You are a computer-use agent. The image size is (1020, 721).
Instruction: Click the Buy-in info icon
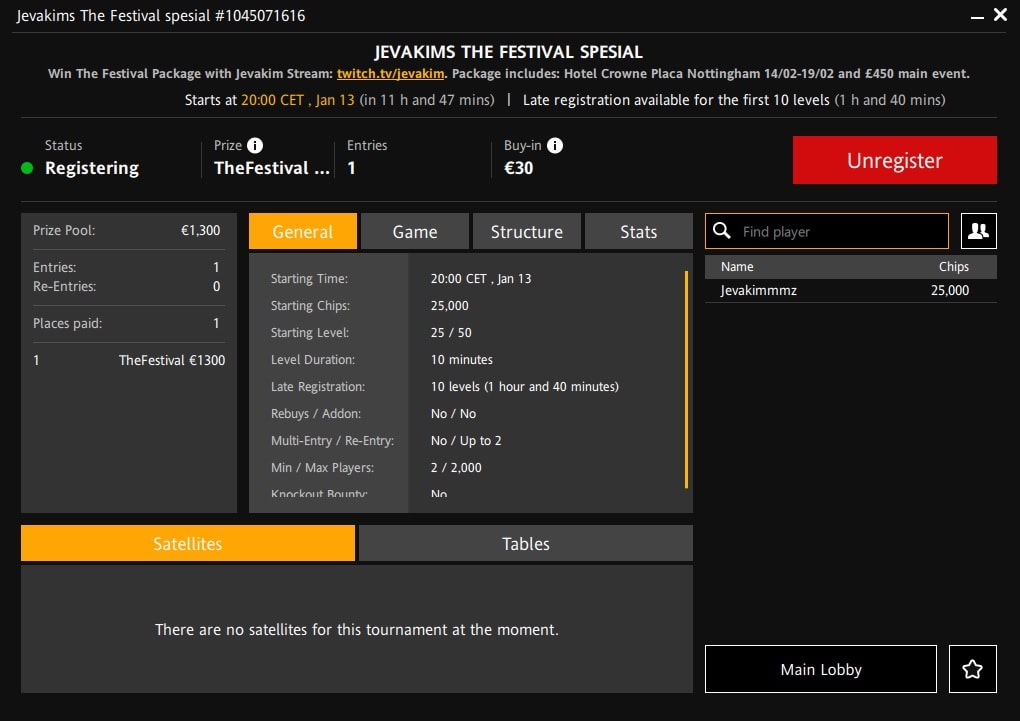555,145
